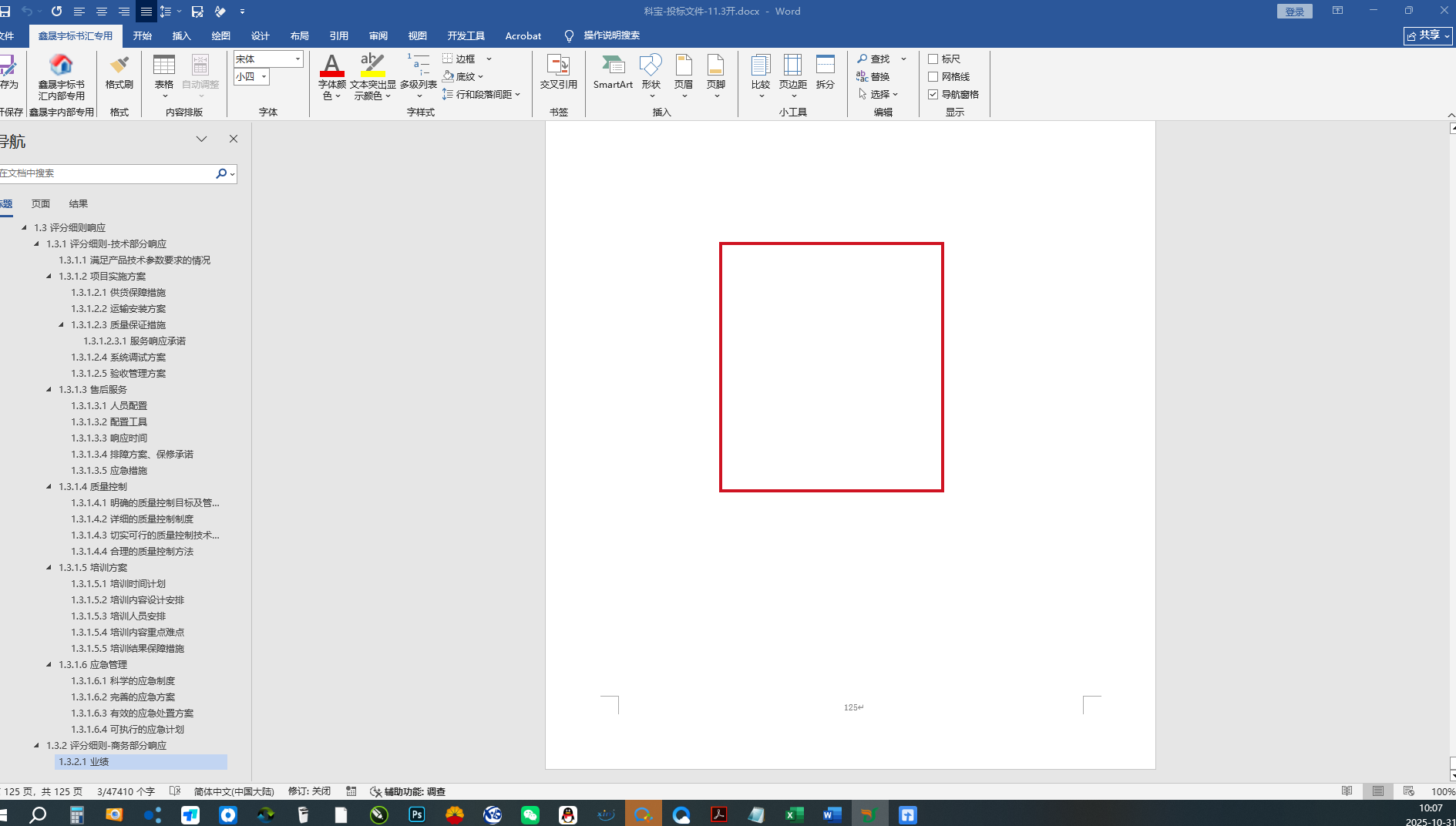The width and height of the screenshot is (1456, 826).
Task: Open the 页边距 margins tool
Action: pyautogui.click(x=792, y=75)
